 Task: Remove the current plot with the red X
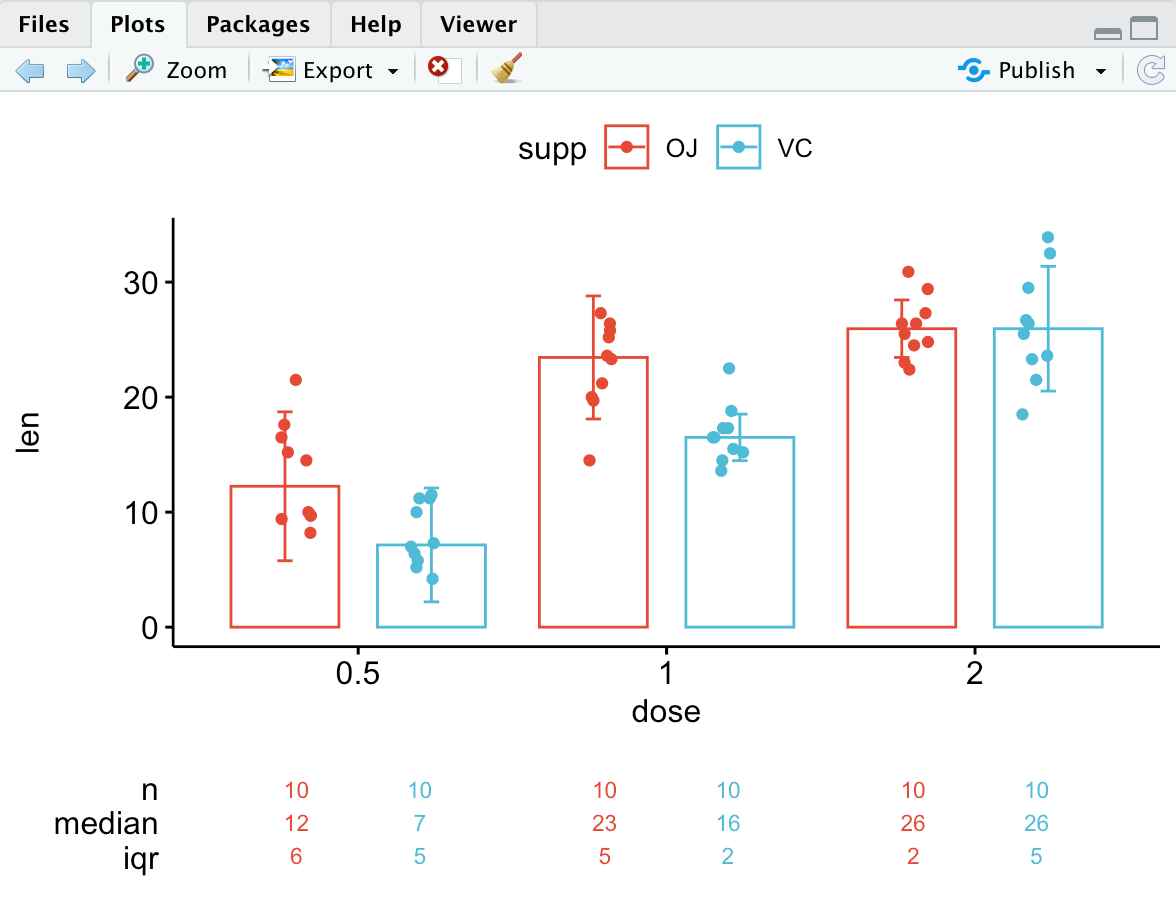point(438,68)
